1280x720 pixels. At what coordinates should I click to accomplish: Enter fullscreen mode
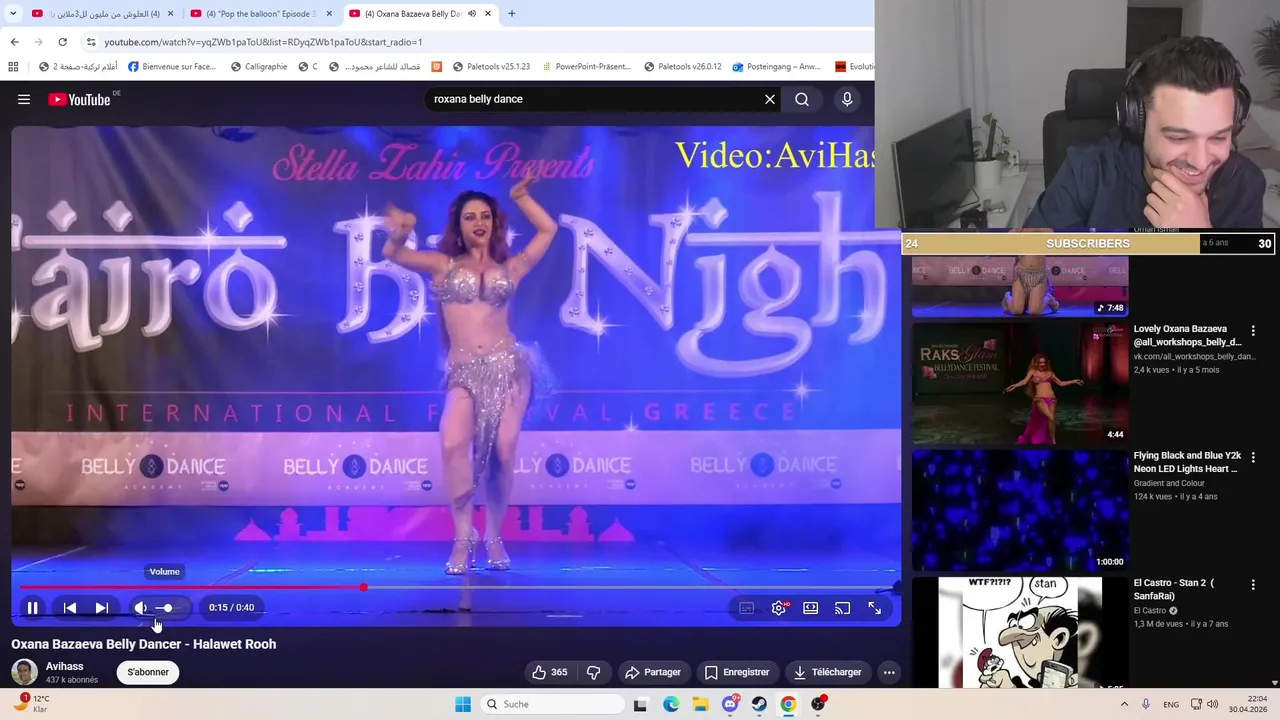tap(875, 607)
